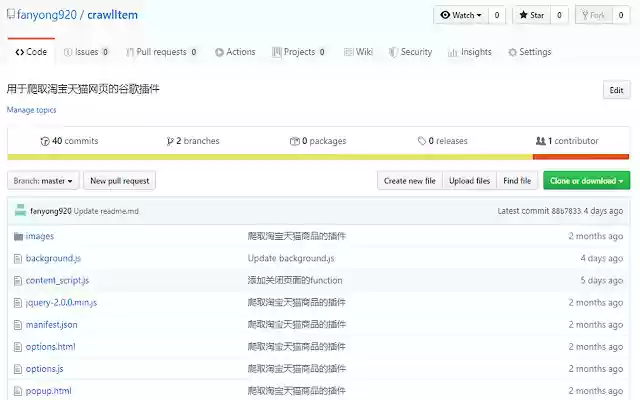Click the Fork button
Viewport: 640px width, 400px height.
(x=593, y=15)
